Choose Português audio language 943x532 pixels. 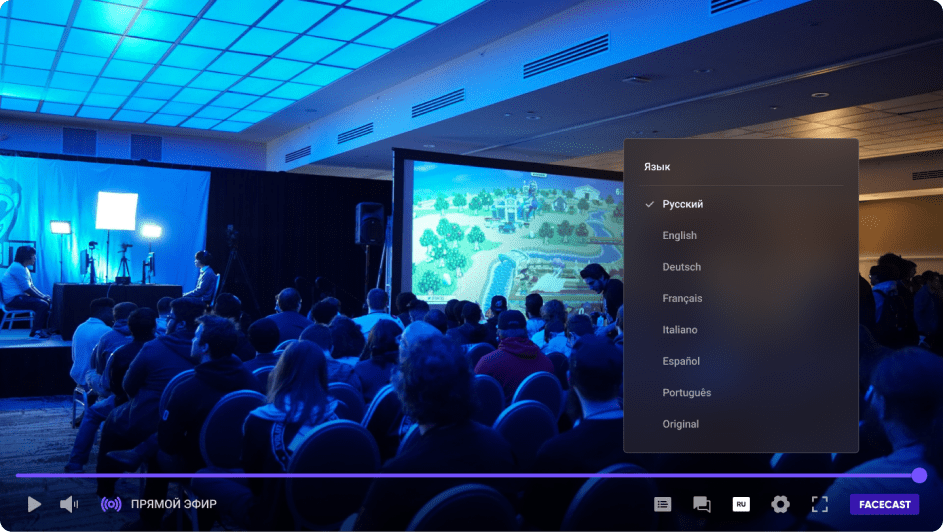pyautogui.click(x=686, y=393)
